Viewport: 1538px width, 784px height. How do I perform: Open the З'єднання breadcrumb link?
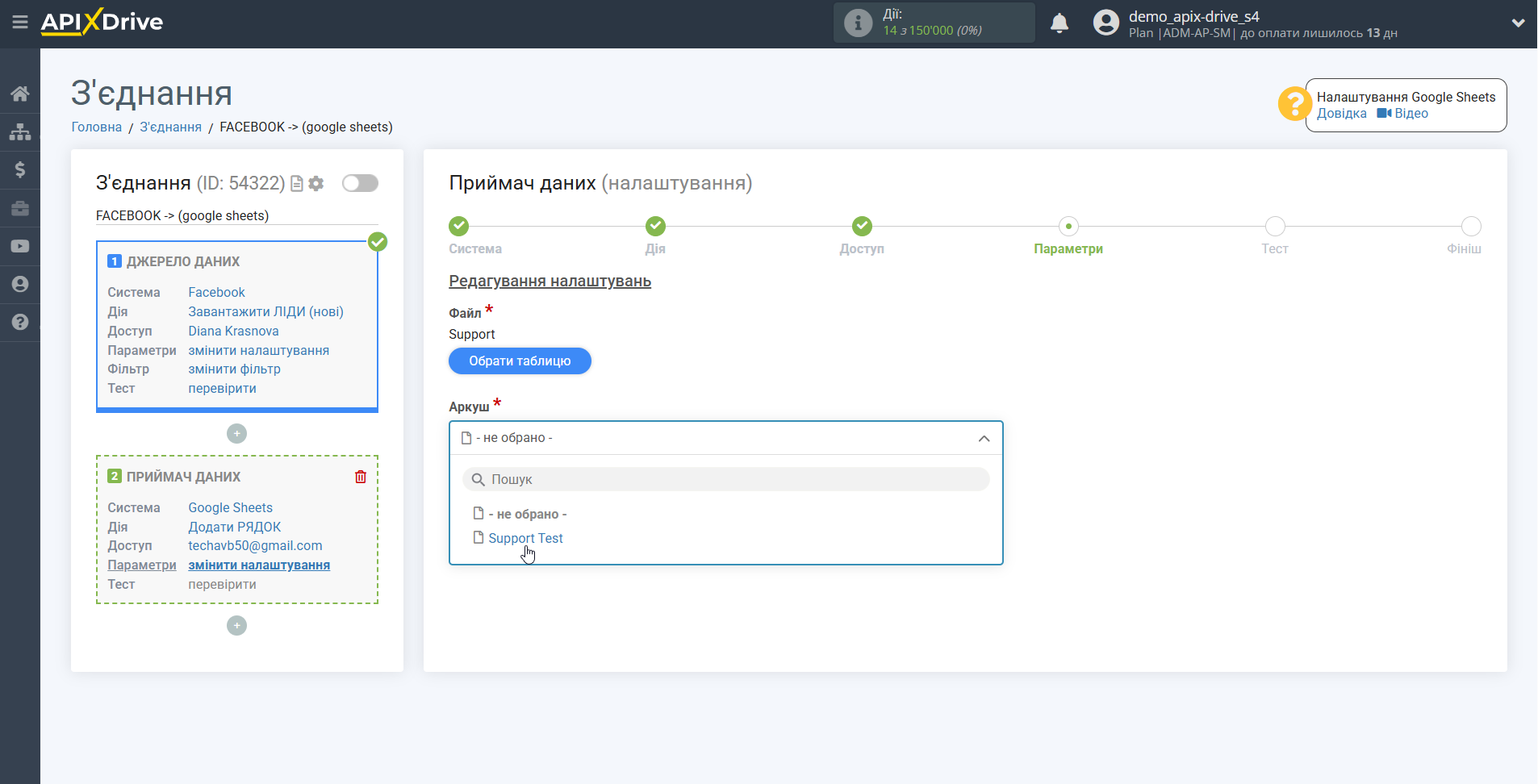pyautogui.click(x=170, y=127)
